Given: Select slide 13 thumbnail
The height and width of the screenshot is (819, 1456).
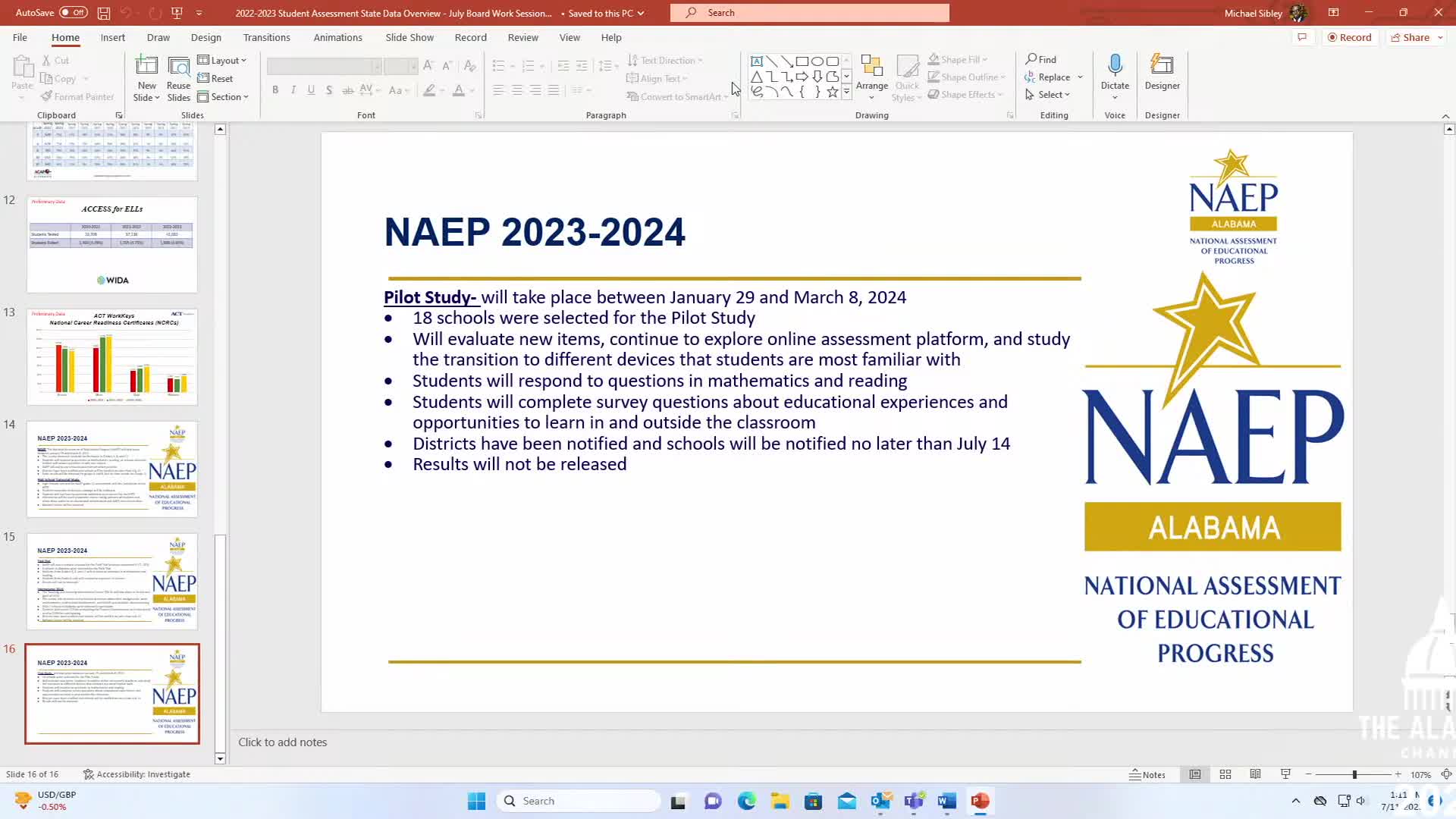Looking at the screenshot, I should point(112,356).
